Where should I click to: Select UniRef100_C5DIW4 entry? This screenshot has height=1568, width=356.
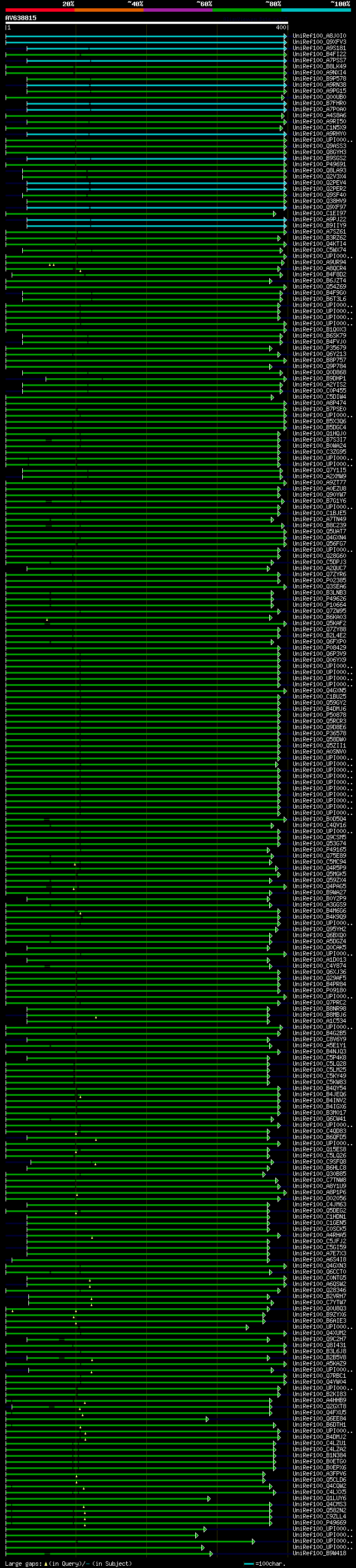pos(319,397)
